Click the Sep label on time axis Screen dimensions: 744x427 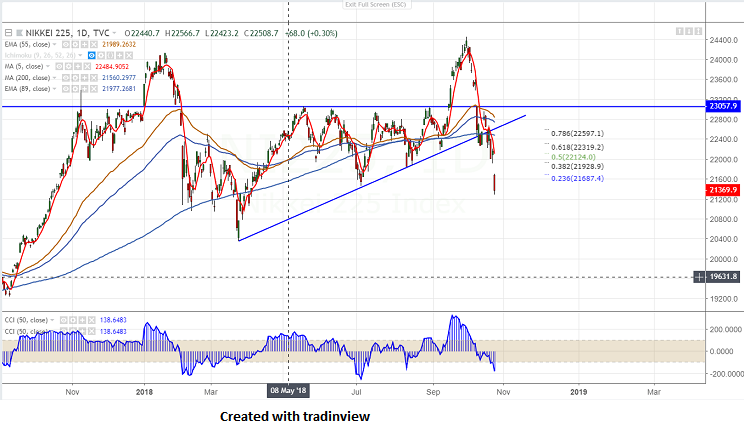pyautogui.click(x=433, y=392)
